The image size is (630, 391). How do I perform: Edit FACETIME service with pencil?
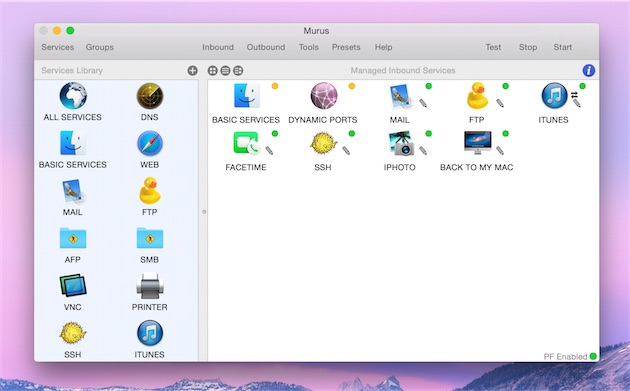pos(269,151)
